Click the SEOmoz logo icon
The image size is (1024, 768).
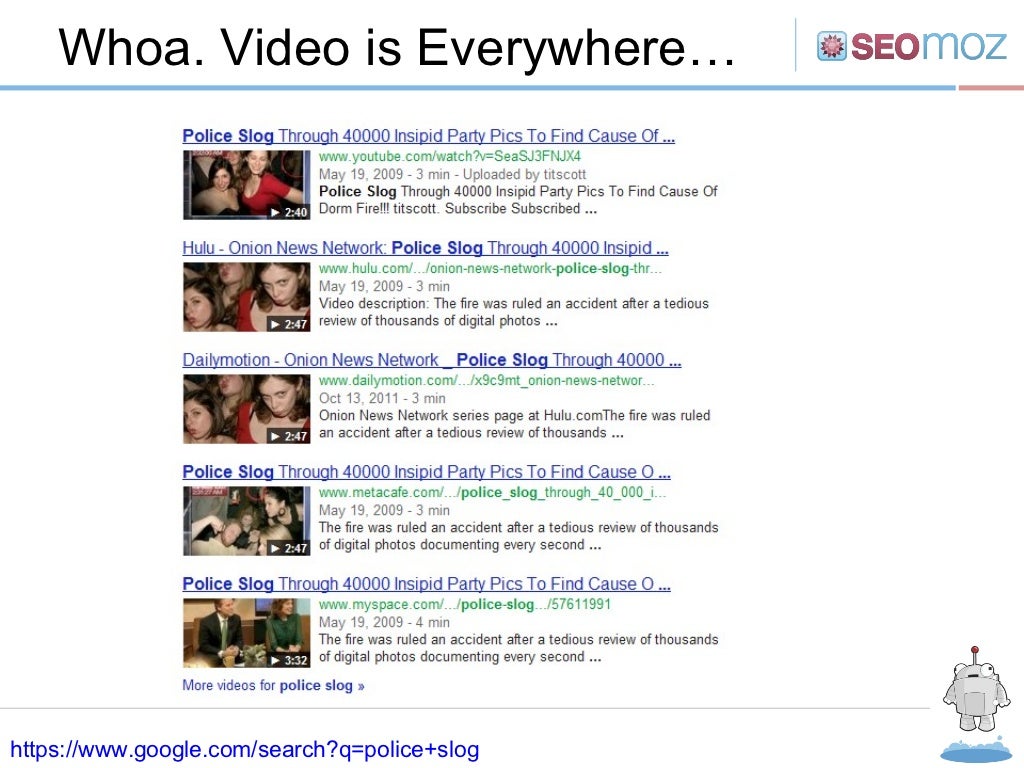pos(831,46)
